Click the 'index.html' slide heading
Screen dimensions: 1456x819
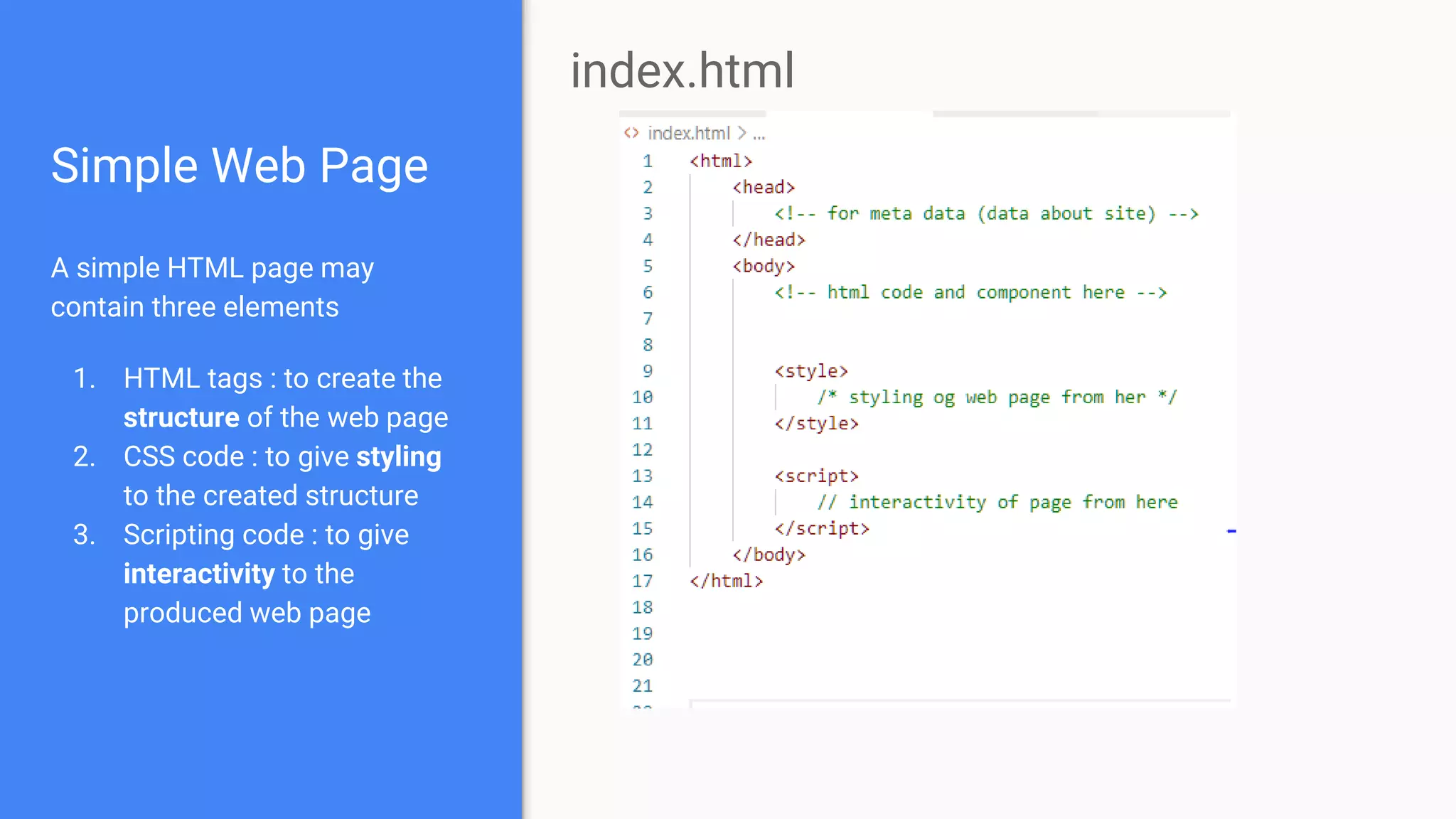coord(682,71)
